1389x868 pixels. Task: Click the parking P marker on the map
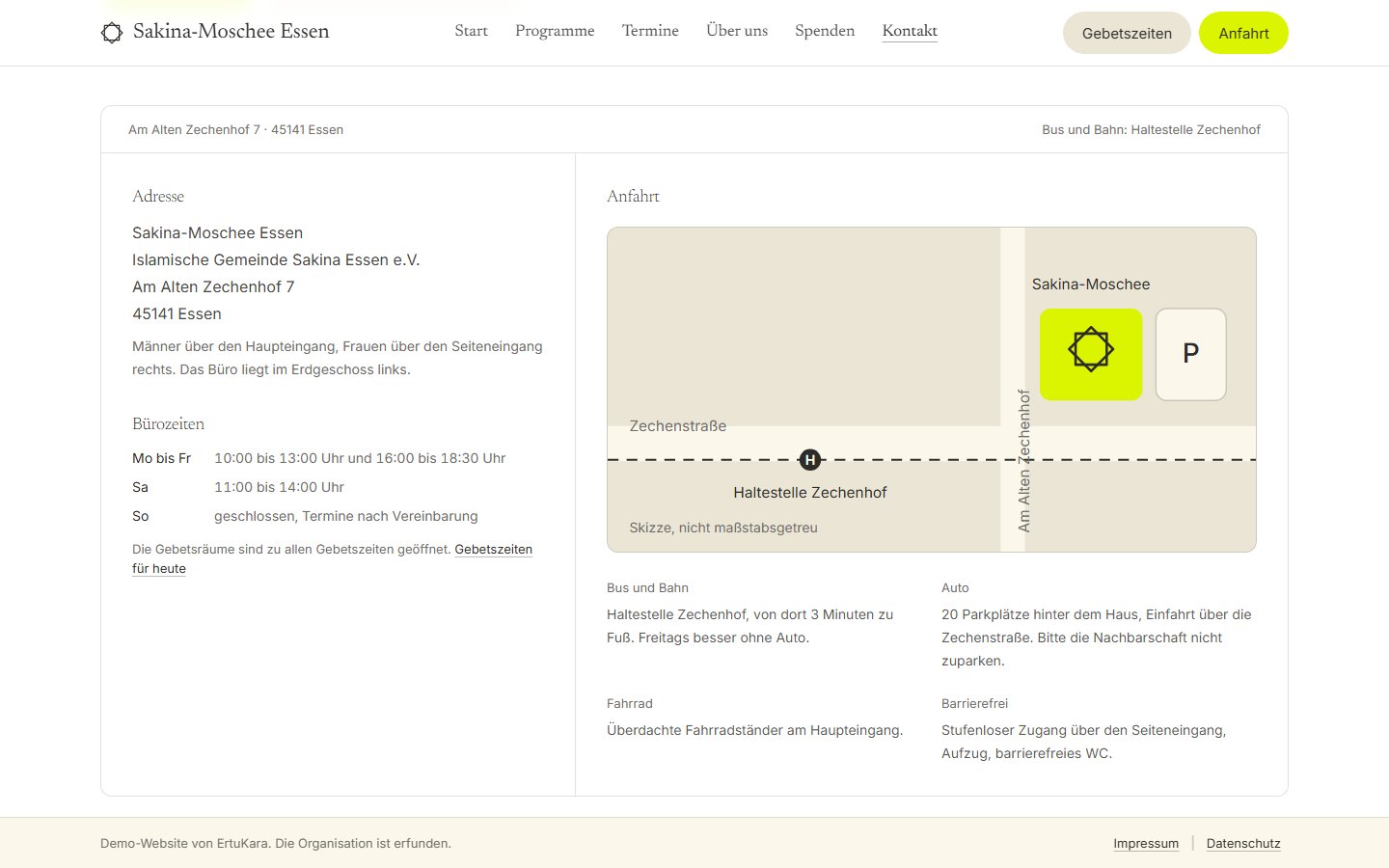click(1191, 354)
